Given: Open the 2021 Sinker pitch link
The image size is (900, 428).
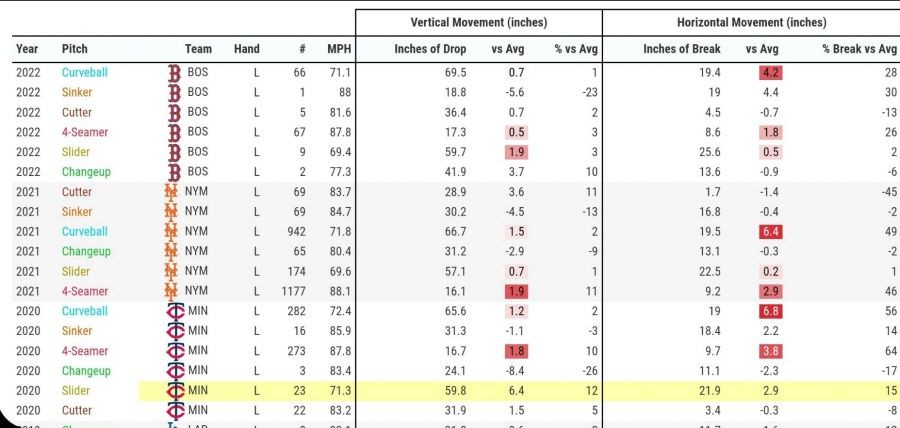Looking at the screenshot, I should tap(77, 212).
